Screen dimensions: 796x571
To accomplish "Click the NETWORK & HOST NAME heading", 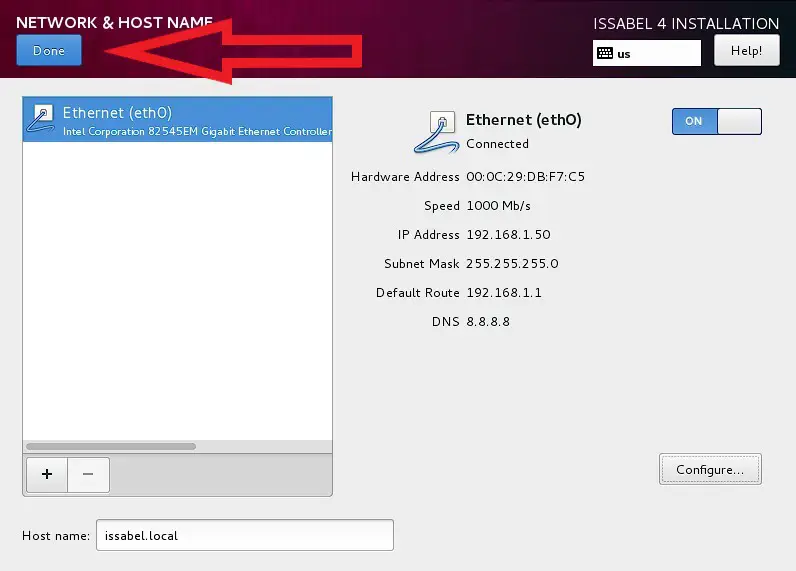I will [x=114, y=22].
